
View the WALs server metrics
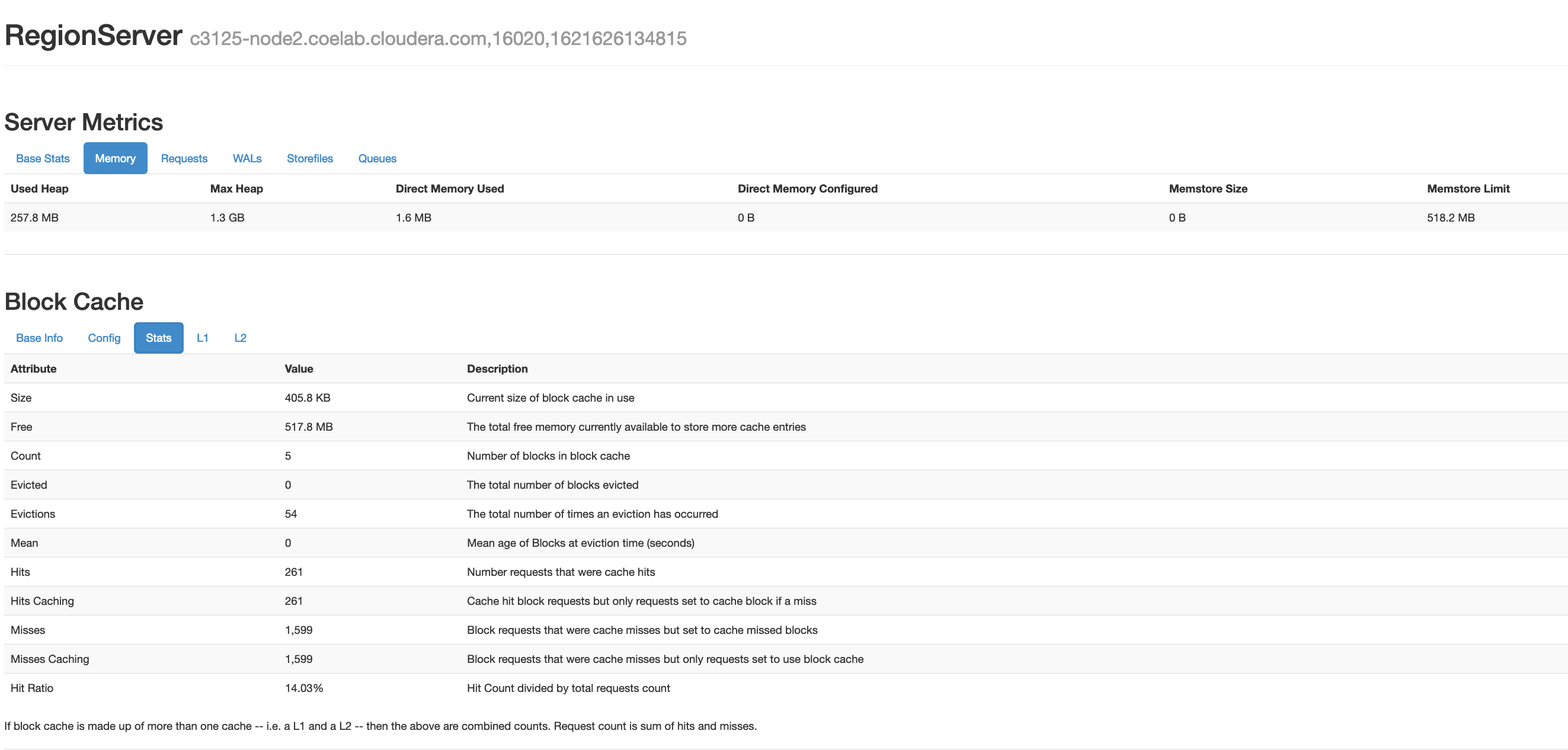tap(247, 158)
